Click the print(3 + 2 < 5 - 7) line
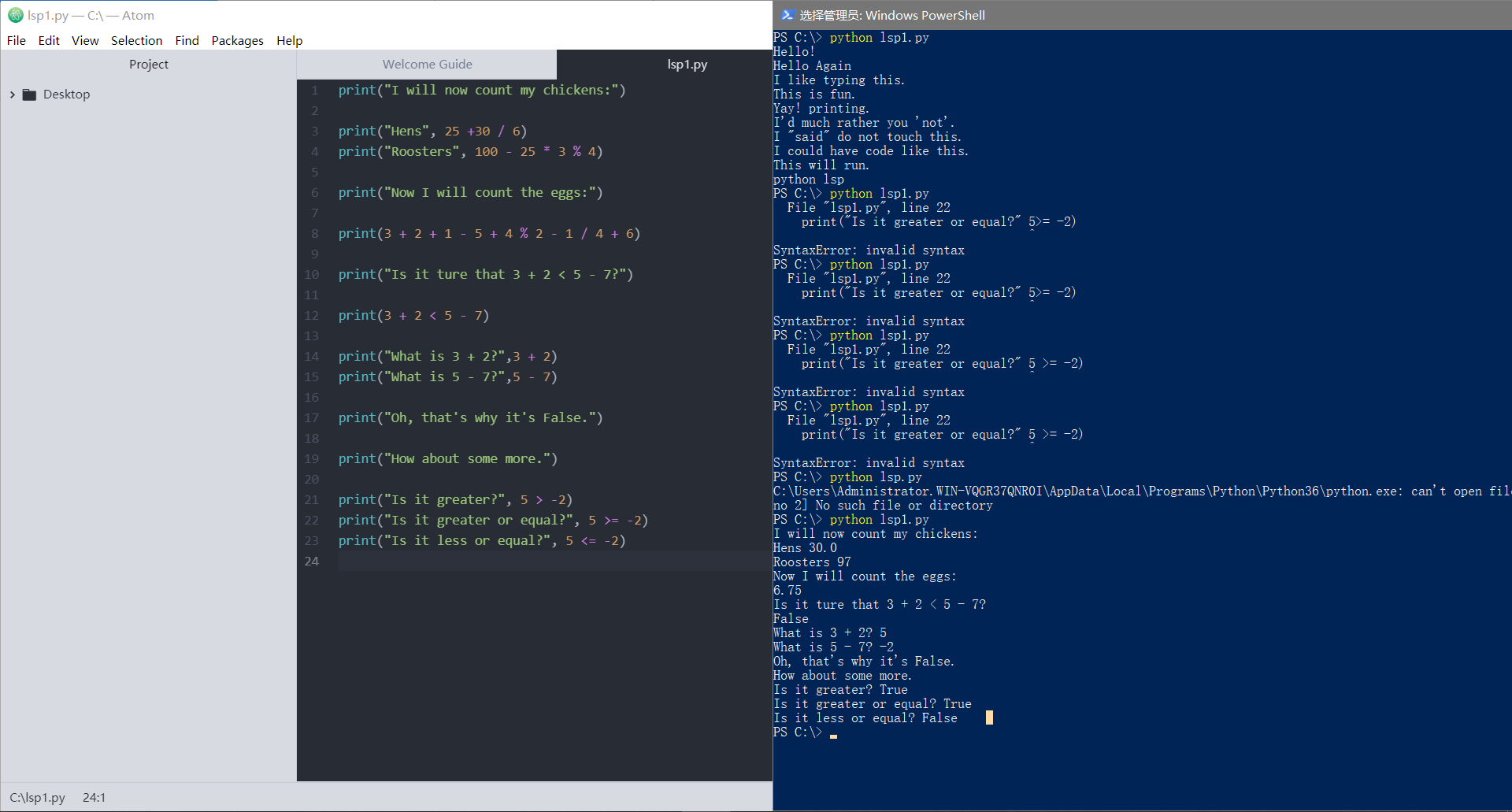This screenshot has height=812, width=1512. pyautogui.click(x=413, y=316)
